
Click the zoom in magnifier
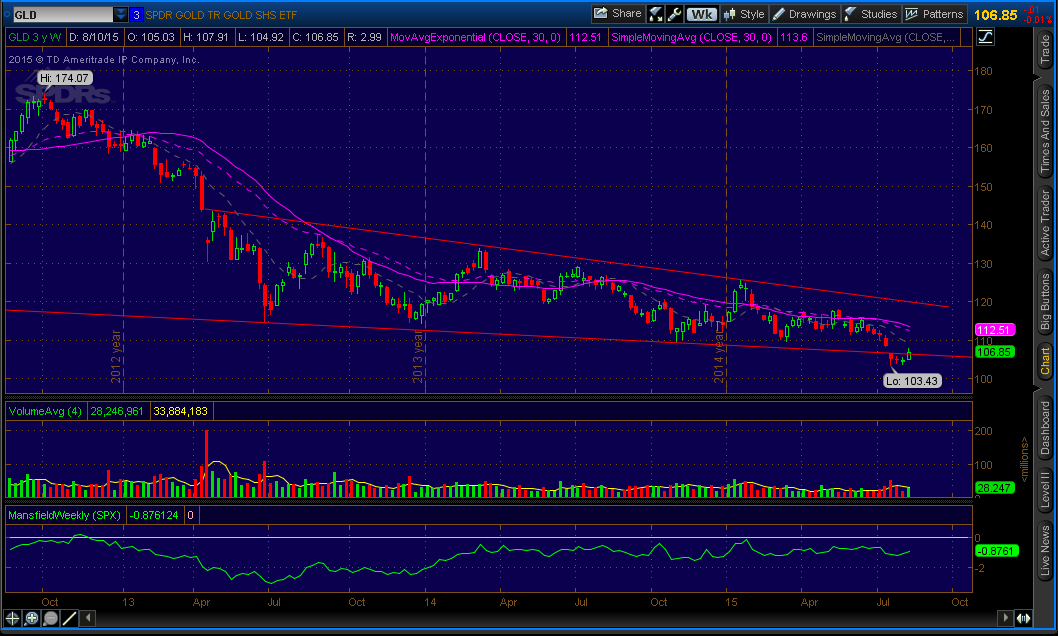[33, 619]
